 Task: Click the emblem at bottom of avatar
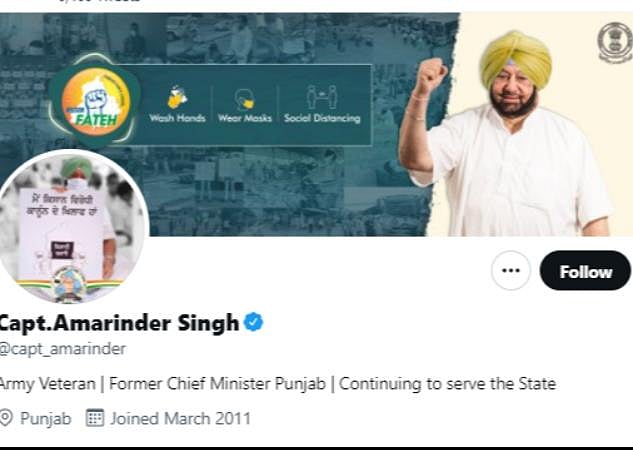point(69,285)
